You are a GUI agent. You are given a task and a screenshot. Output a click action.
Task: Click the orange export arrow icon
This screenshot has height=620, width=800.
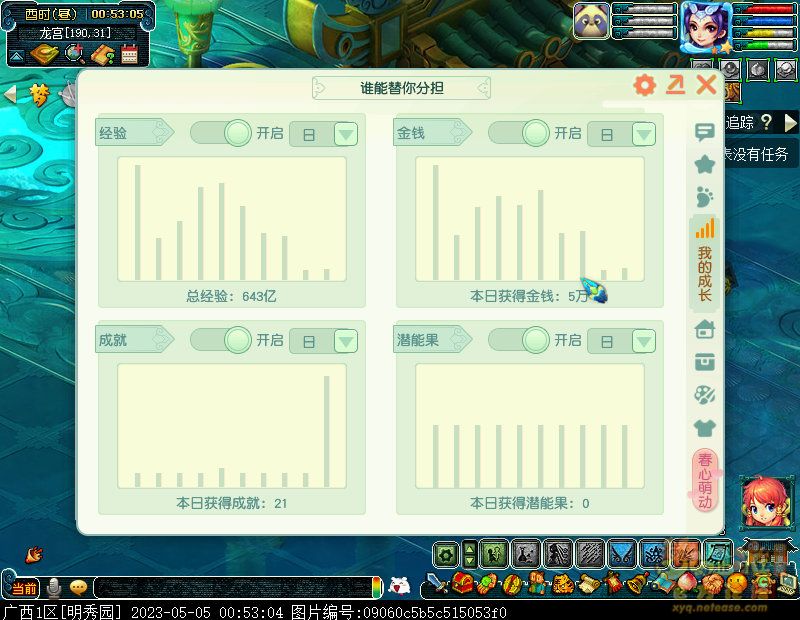pyautogui.click(x=676, y=85)
